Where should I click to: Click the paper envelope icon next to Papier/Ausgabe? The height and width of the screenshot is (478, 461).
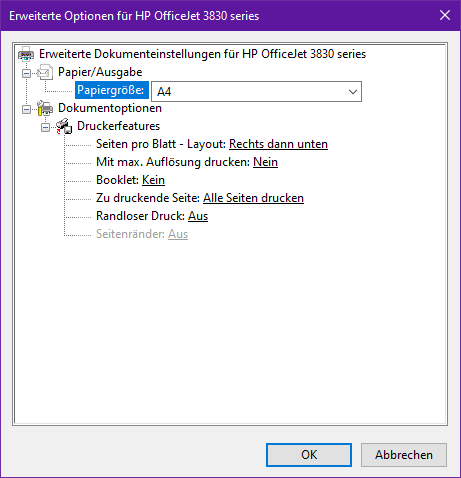(x=45, y=72)
